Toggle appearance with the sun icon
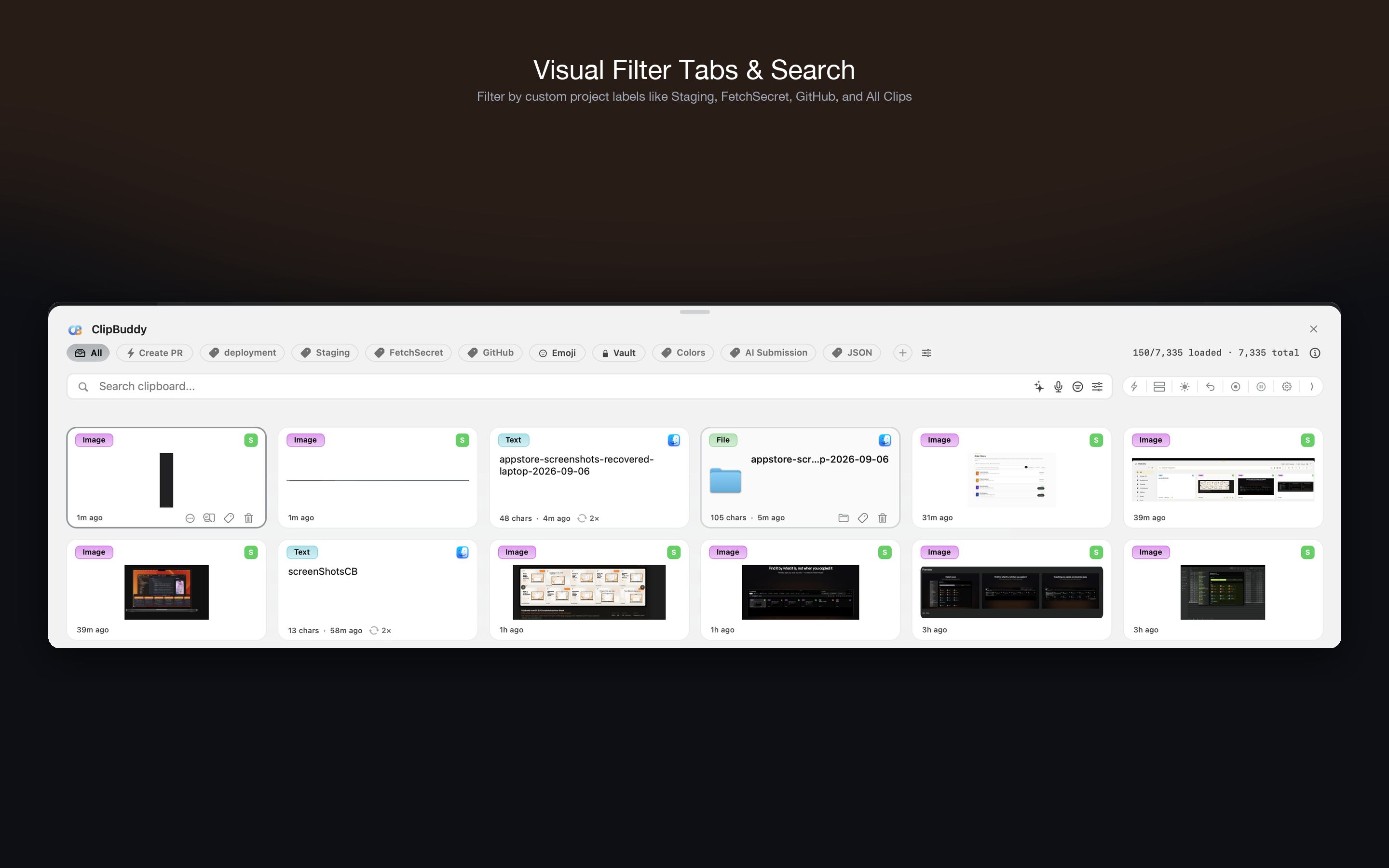This screenshot has width=1389, height=868. [x=1185, y=387]
